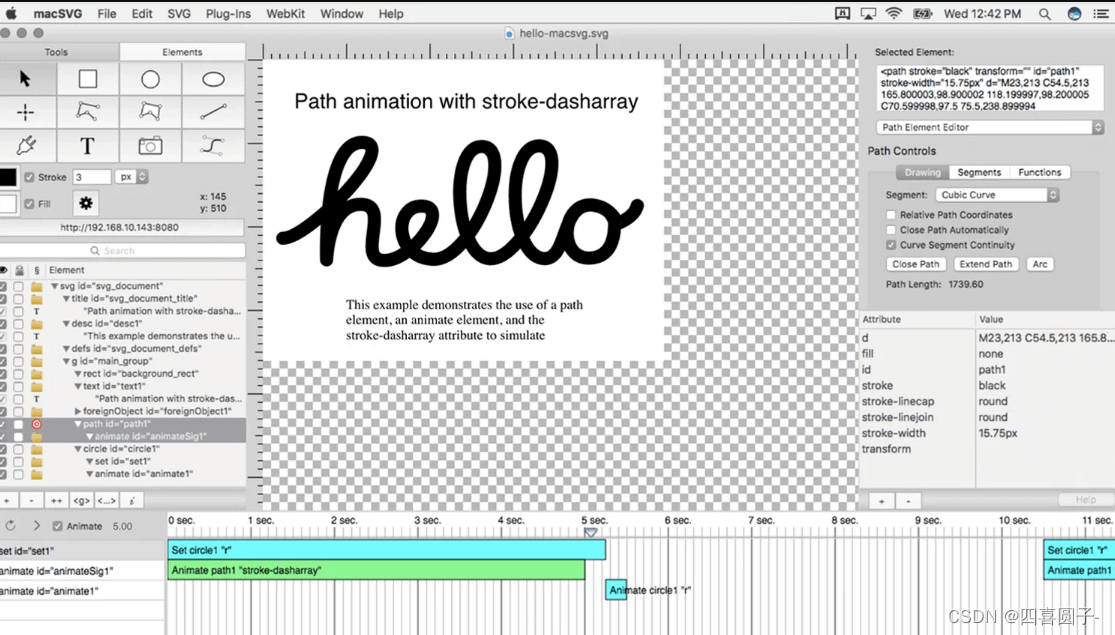Toggle the Stroke checkbox

[29, 177]
